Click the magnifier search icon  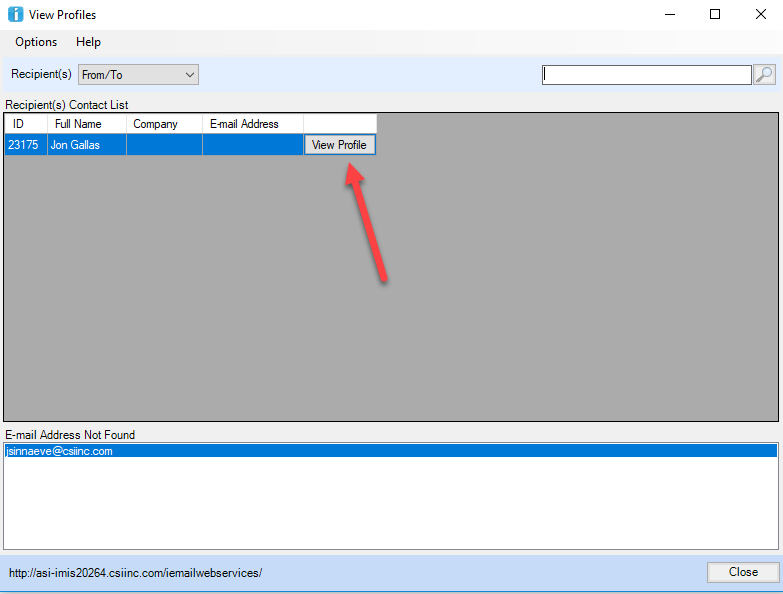764,75
